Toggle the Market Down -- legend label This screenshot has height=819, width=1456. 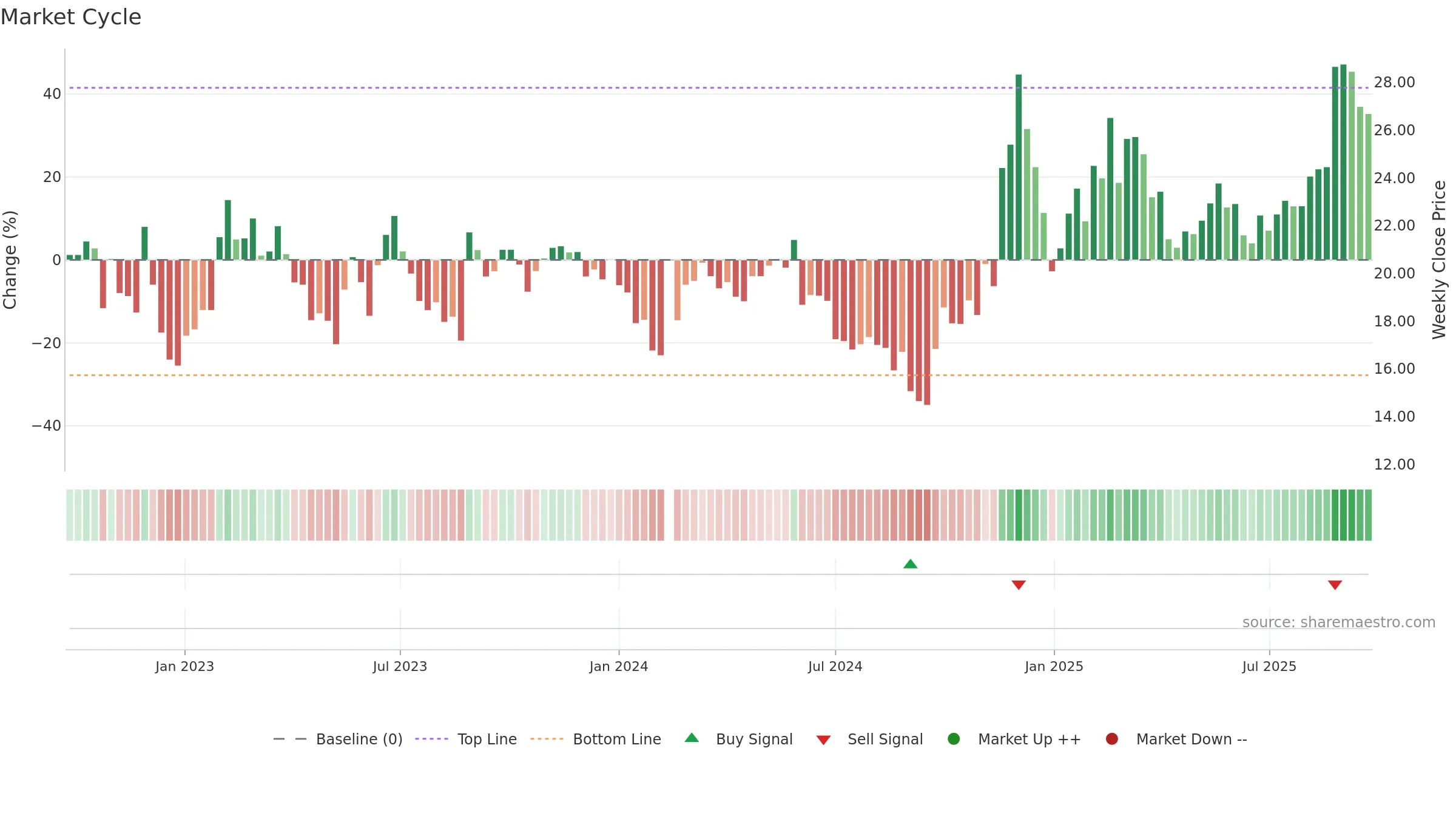pyautogui.click(x=1191, y=739)
